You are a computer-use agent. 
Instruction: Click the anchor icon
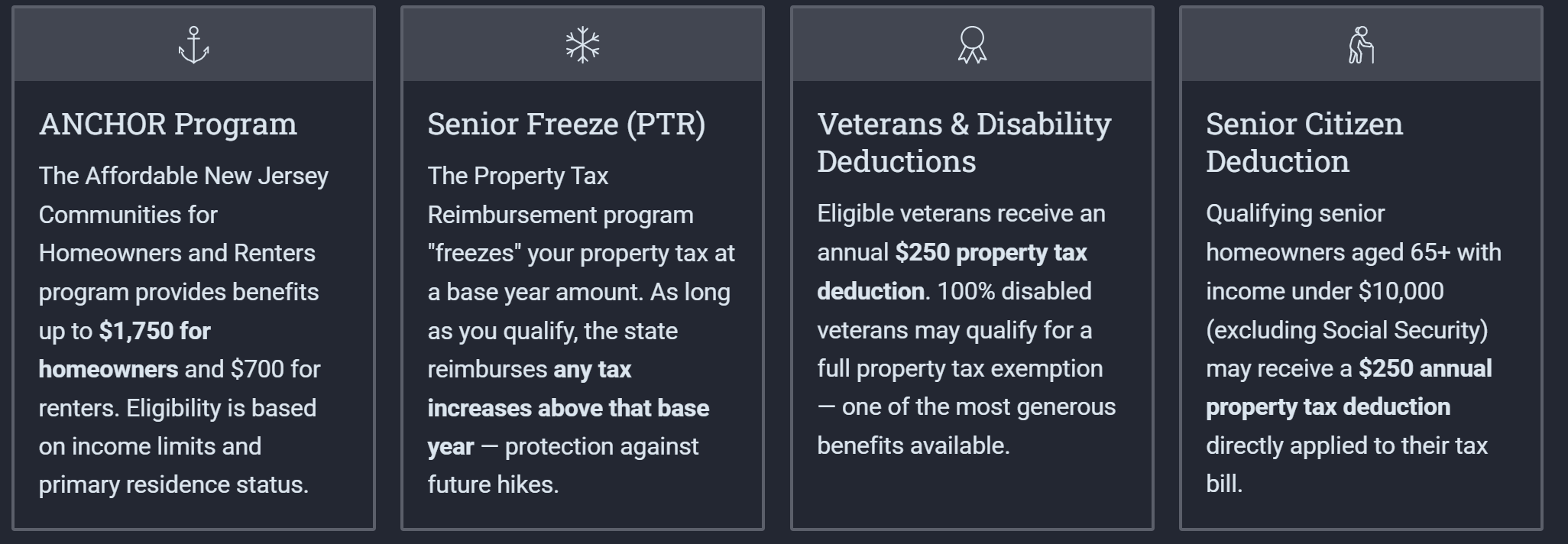pos(194,45)
